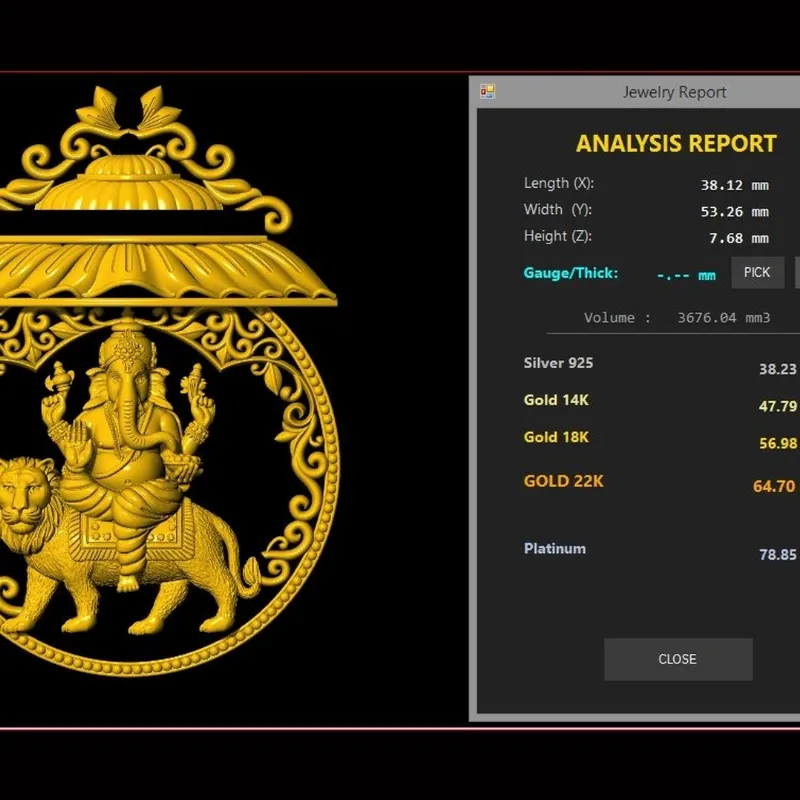
Task: Click the Height (Z): label
Action: click(x=558, y=236)
